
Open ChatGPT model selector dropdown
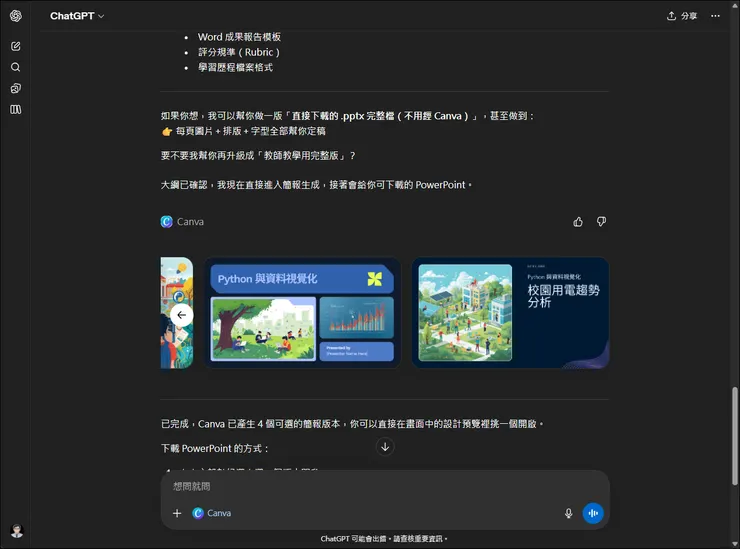pyautogui.click(x=77, y=16)
